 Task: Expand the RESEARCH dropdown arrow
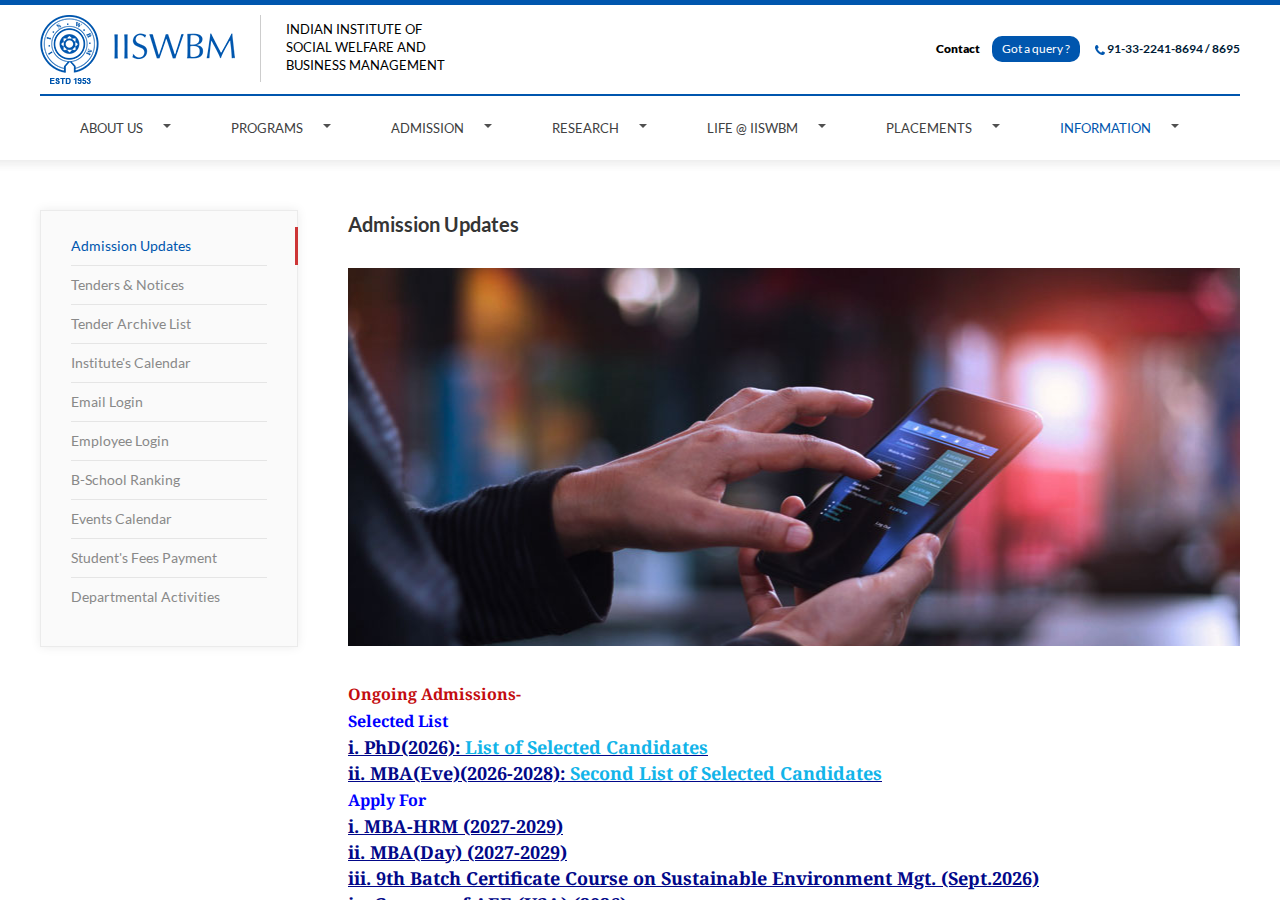click(643, 126)
